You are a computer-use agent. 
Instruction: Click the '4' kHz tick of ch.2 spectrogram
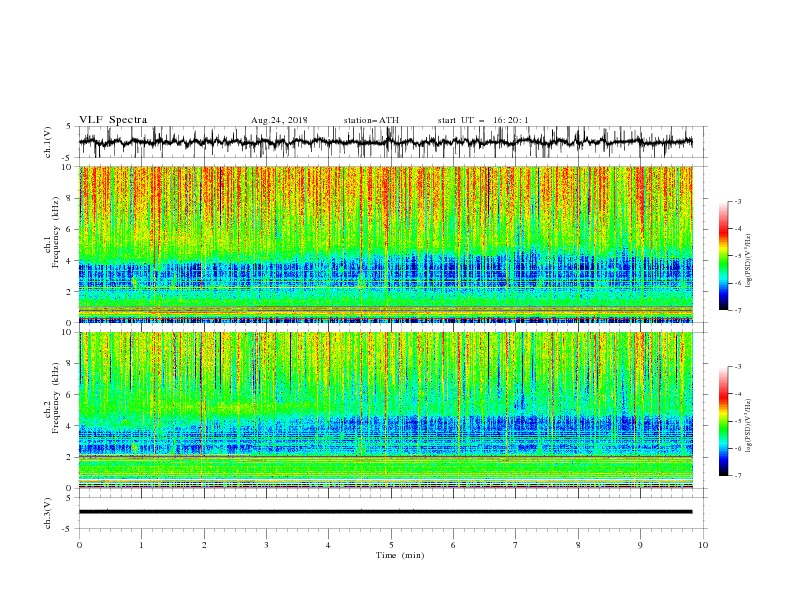[x=70, y=426]
